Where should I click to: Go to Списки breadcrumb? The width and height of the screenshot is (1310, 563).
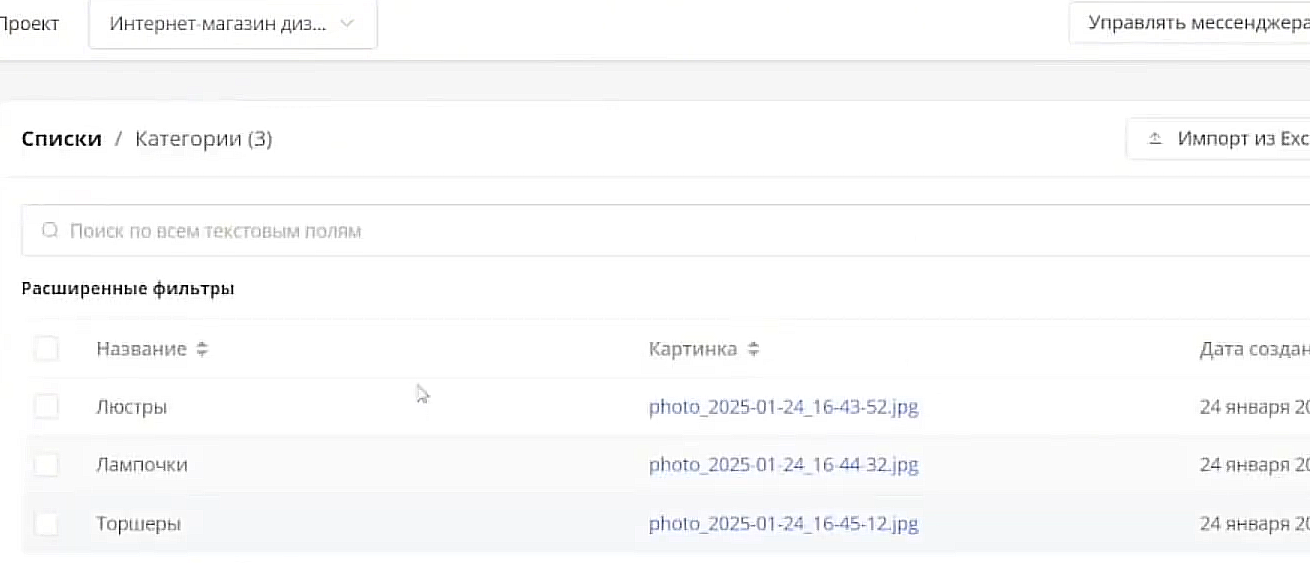(x=62, y=139)
